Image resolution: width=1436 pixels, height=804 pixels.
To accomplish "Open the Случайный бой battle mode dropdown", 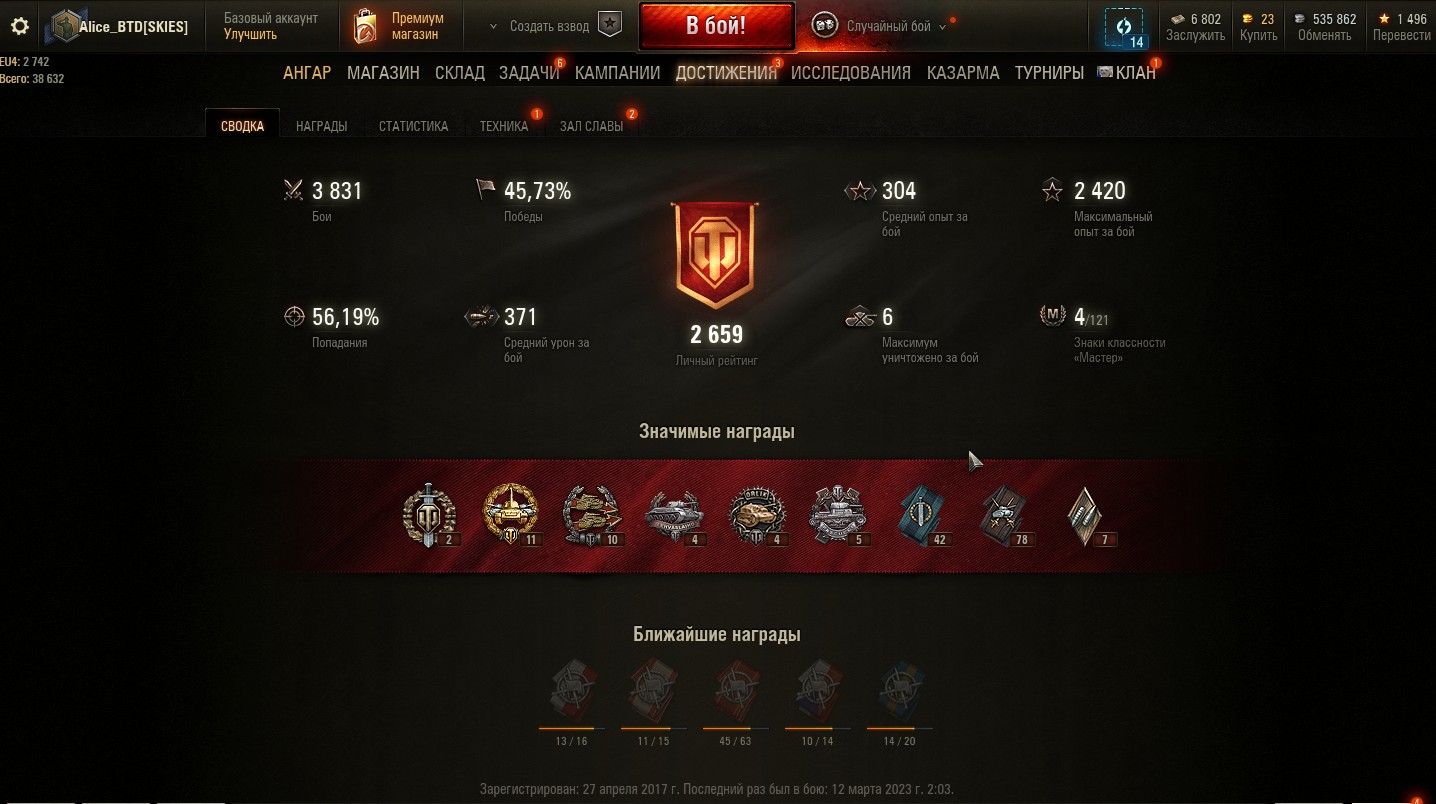I will [x=880, y=26].
